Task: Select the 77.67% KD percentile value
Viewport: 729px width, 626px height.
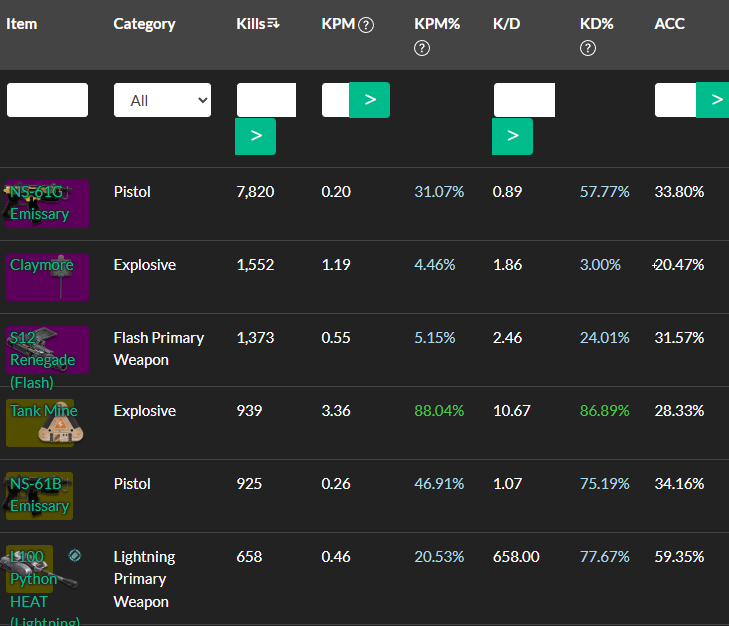Action: (x=604, y=557)
